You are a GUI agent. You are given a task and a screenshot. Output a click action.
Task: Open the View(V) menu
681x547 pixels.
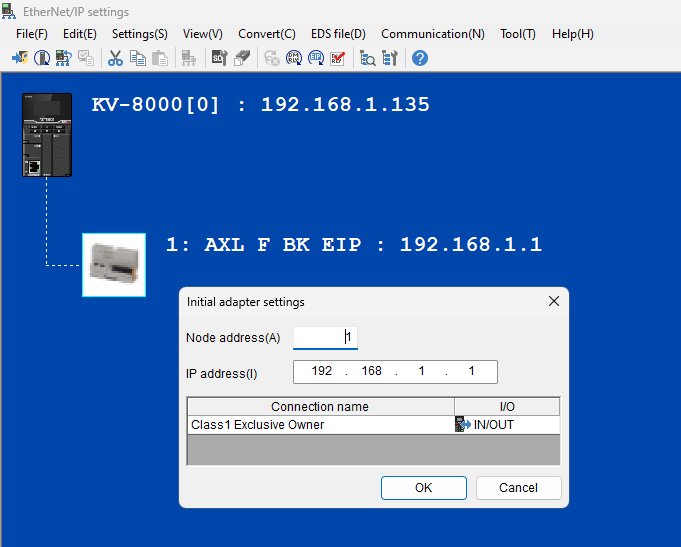(x=202, y=34)
